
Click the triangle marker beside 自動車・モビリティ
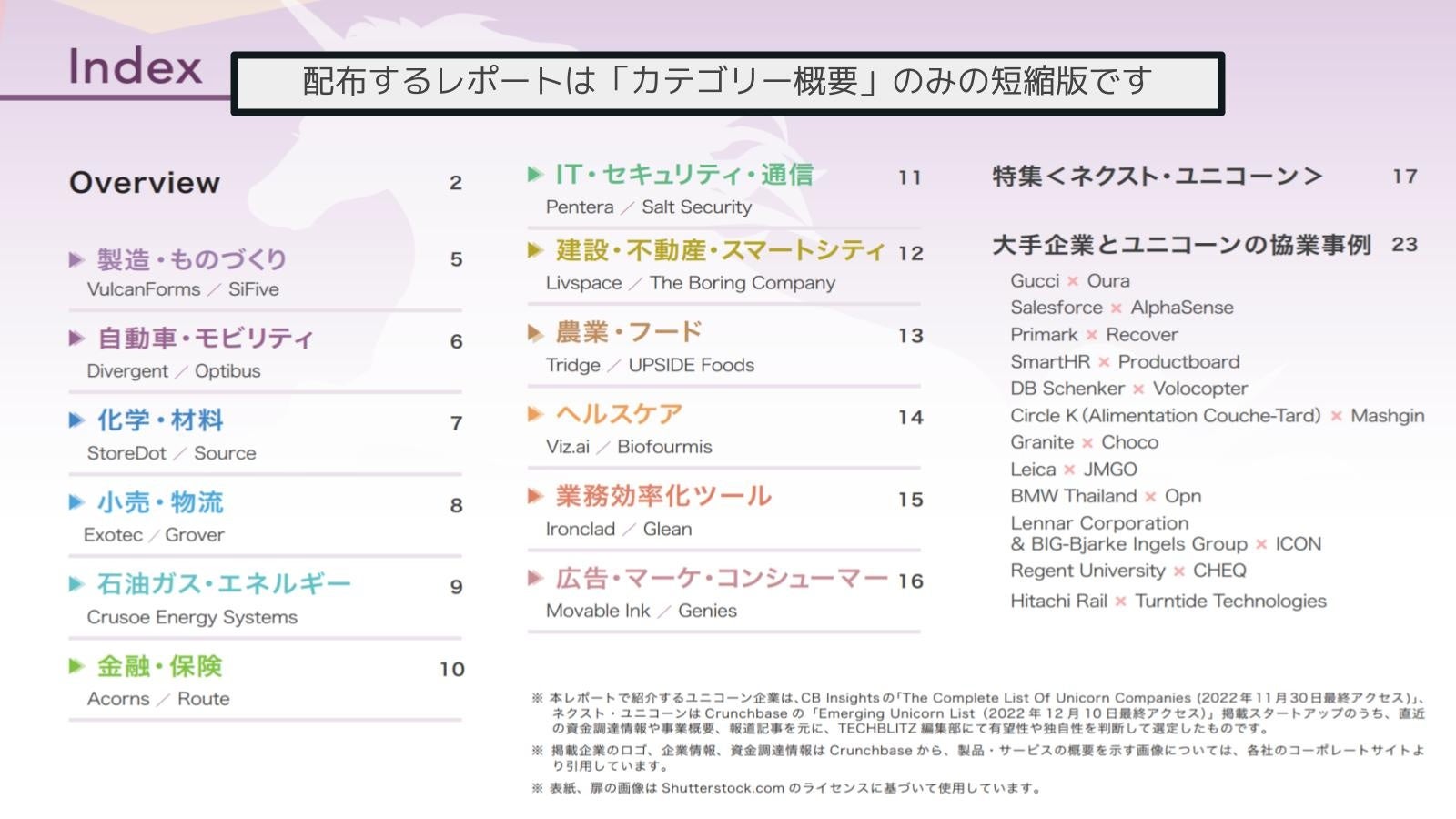click(x=77, y=339)
